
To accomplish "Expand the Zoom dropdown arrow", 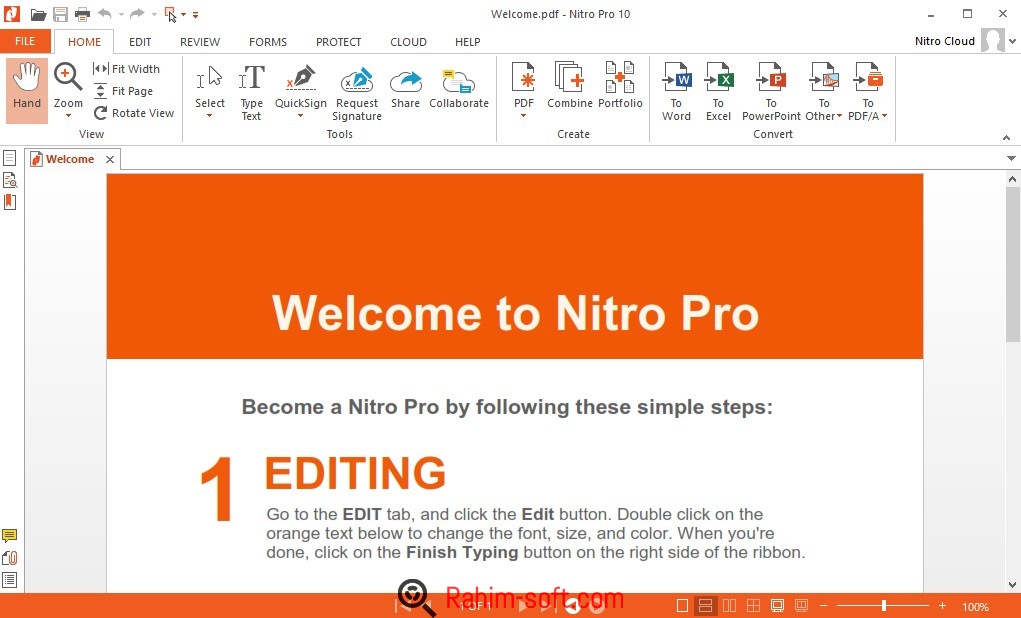I will [x=68, y=116].
